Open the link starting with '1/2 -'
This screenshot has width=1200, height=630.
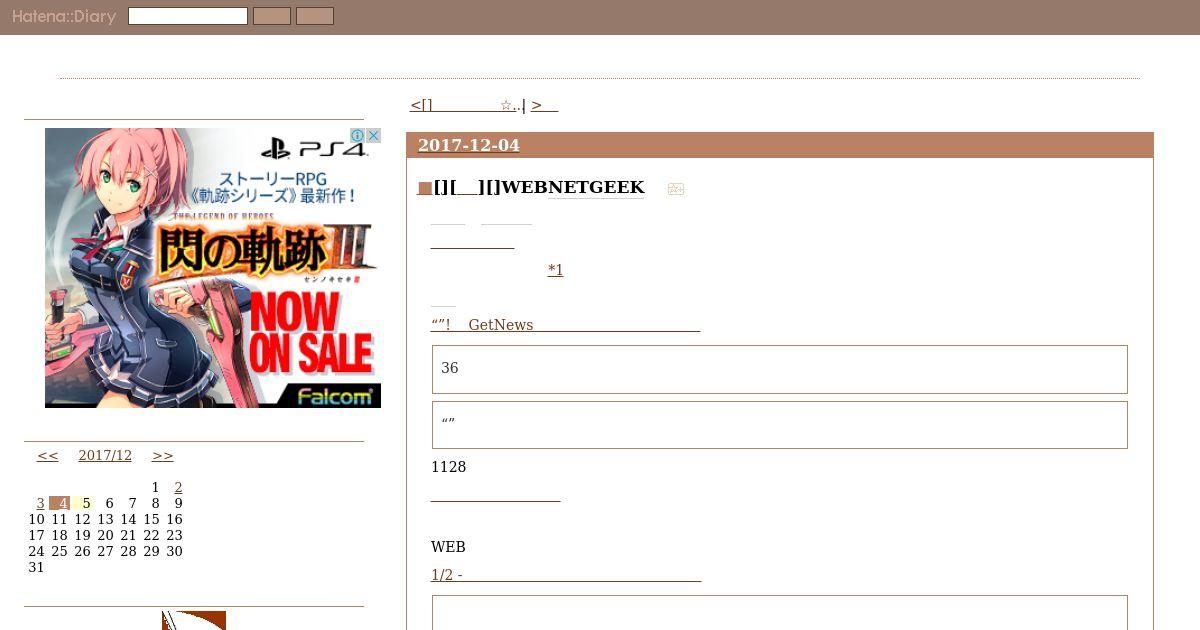(566, 575)
